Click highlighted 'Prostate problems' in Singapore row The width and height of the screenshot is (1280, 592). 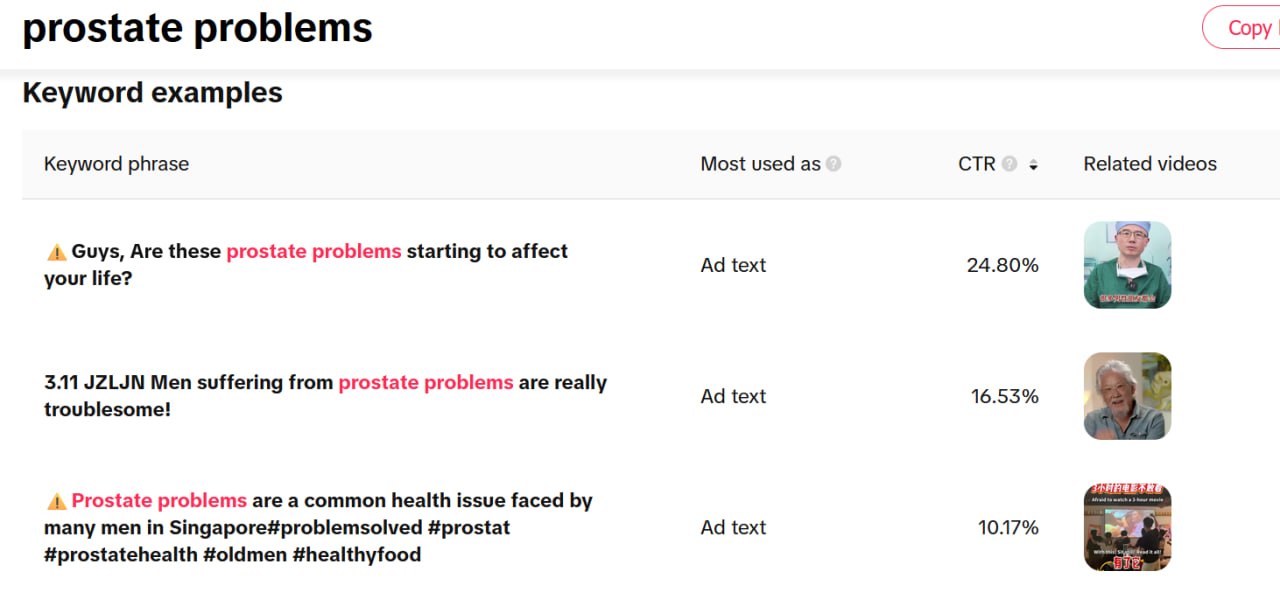[x=159, y=500]
